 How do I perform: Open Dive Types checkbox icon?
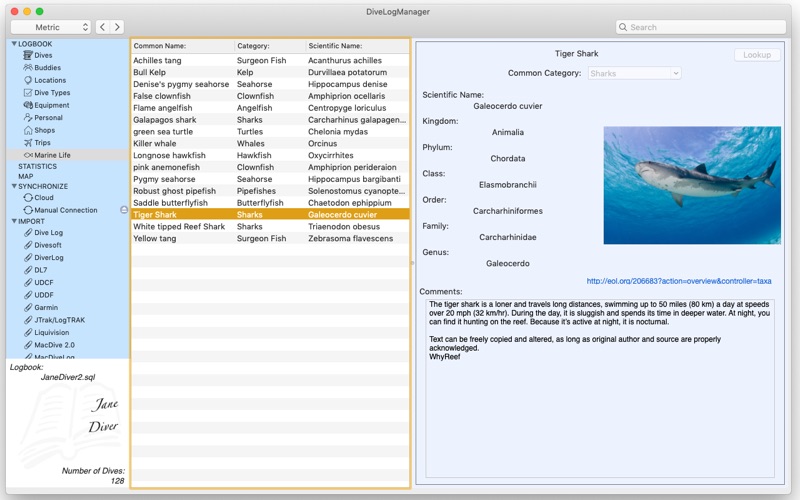point(28,92)
